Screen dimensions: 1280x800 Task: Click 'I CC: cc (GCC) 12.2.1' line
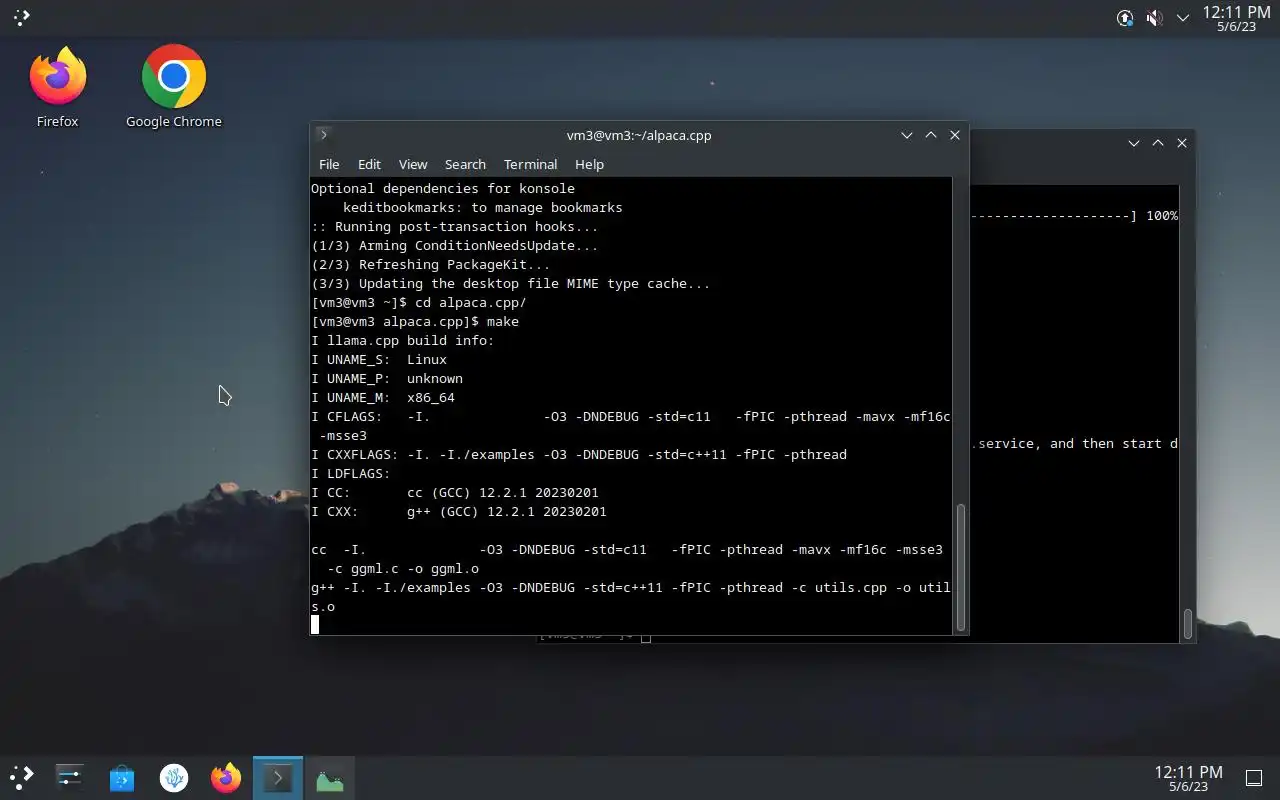point(455,493)
